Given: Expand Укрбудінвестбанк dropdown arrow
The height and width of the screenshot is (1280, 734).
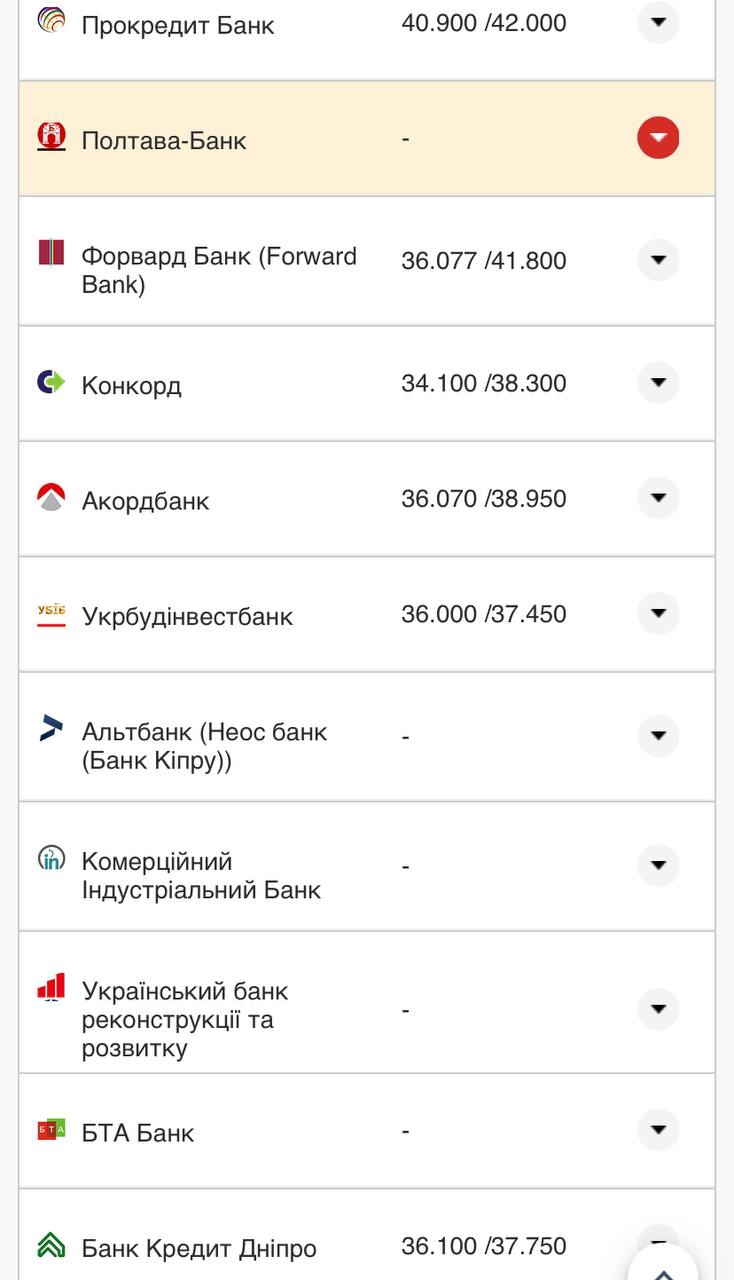Looking at the screenshot, I should (x=658, y=614).
